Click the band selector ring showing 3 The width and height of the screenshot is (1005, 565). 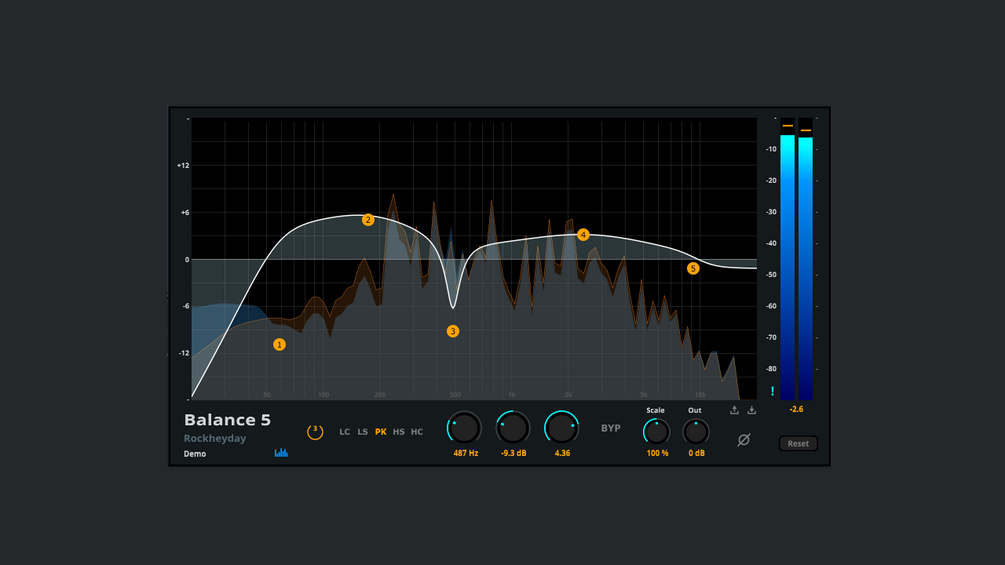[315, 432]
